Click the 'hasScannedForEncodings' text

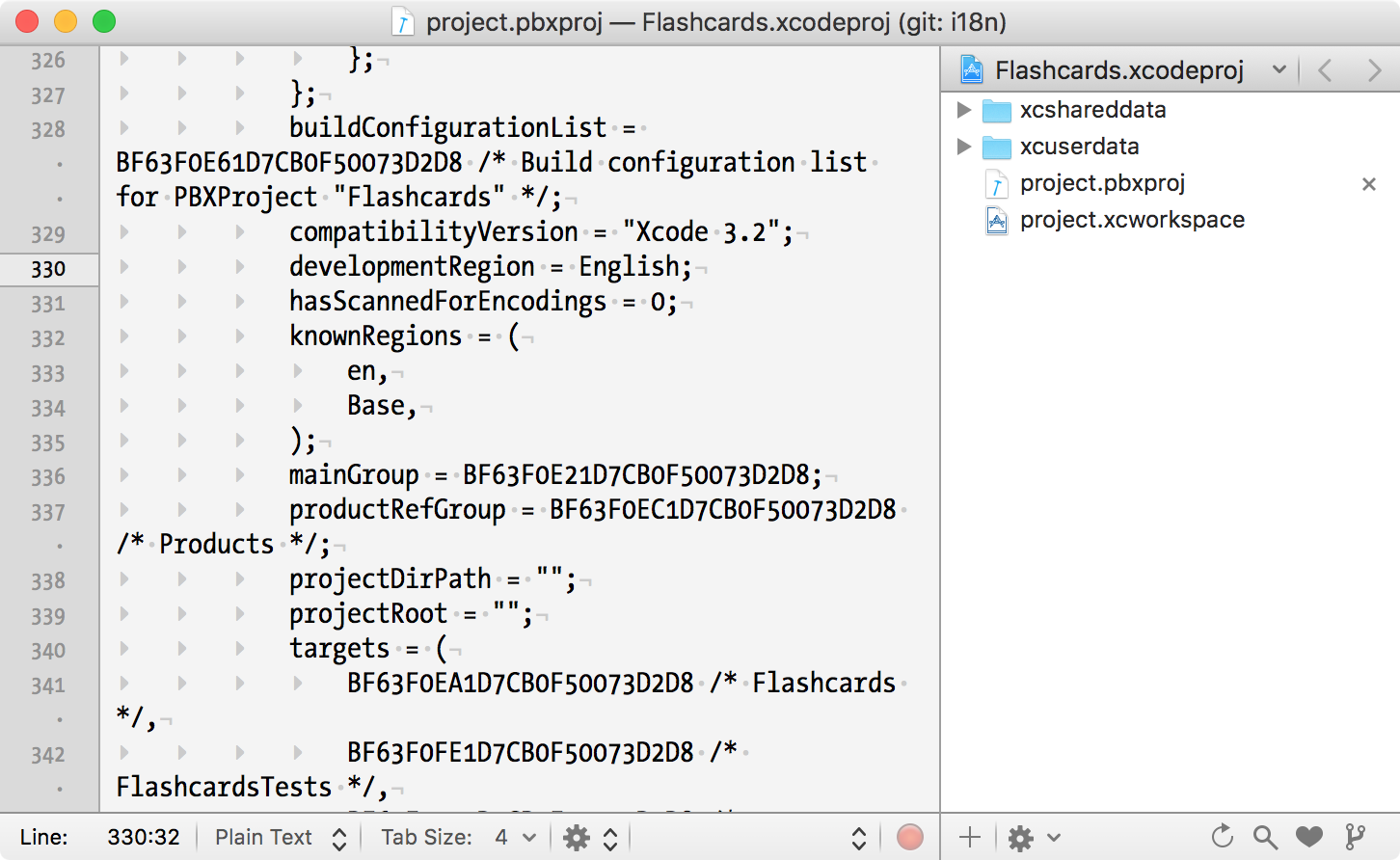(x=448, y=302)
